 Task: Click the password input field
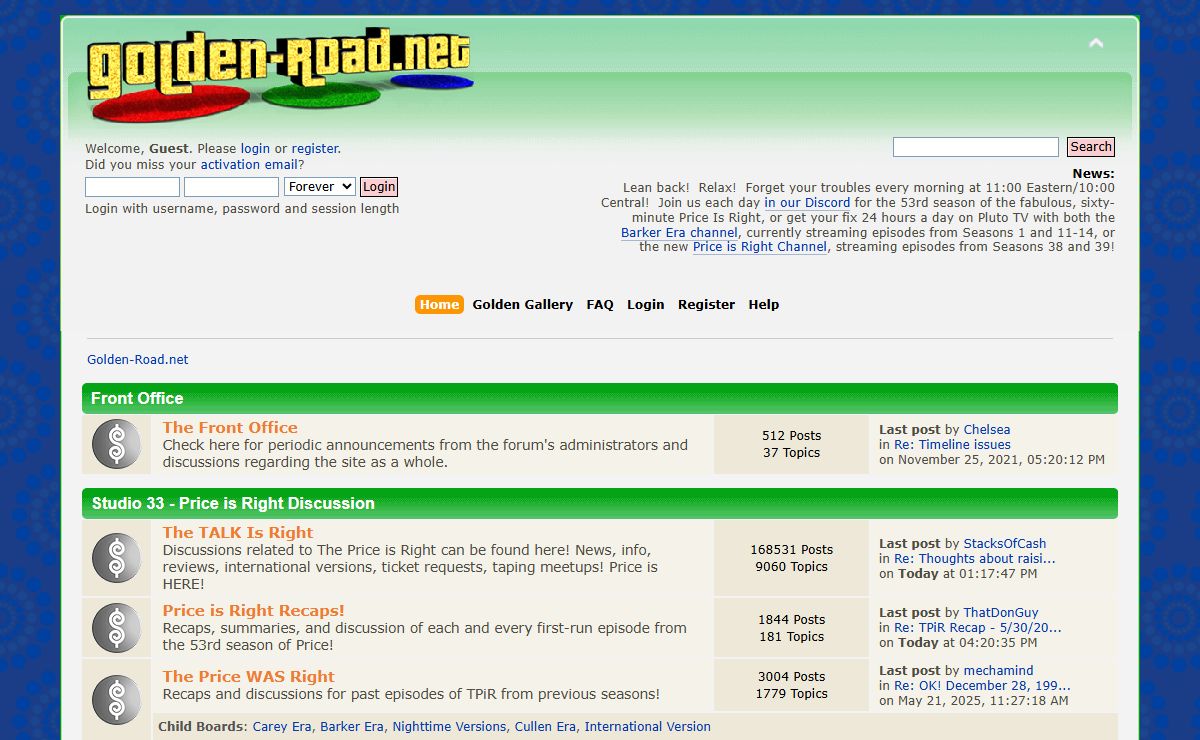coord(231,187)
